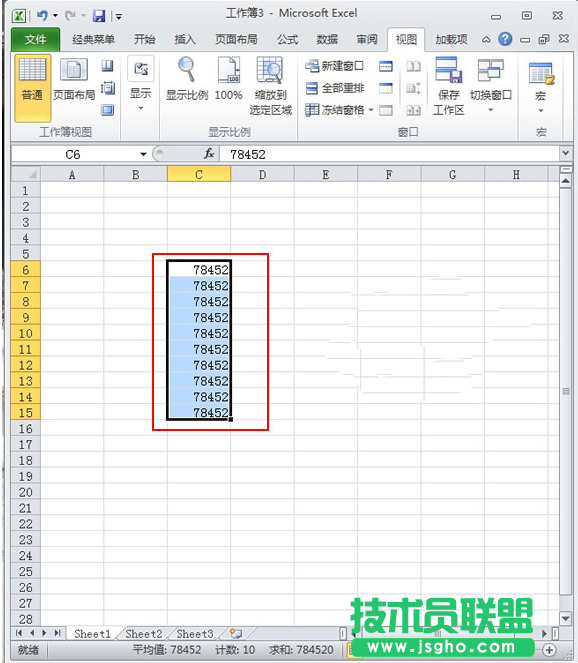Switch to Sheet1 tab
This screenshot has height=663, width=578.
point(92,634)
